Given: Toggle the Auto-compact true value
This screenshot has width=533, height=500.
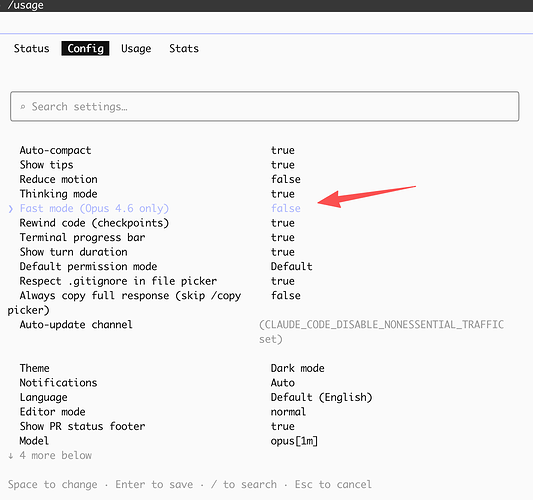Looking at the screenshot, I should point(282,150).
